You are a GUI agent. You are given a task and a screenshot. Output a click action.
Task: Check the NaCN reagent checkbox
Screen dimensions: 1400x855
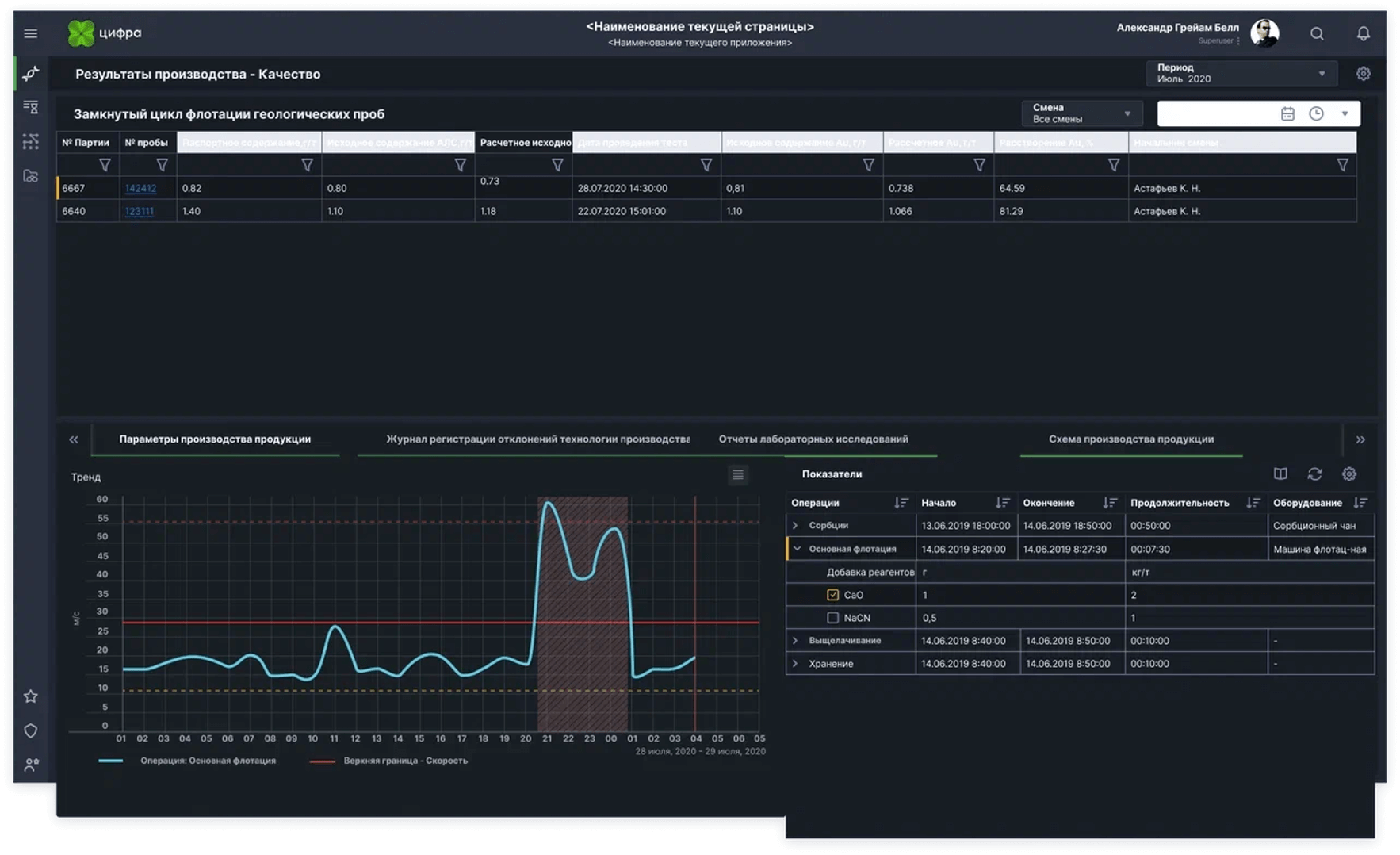coord(832,618)
